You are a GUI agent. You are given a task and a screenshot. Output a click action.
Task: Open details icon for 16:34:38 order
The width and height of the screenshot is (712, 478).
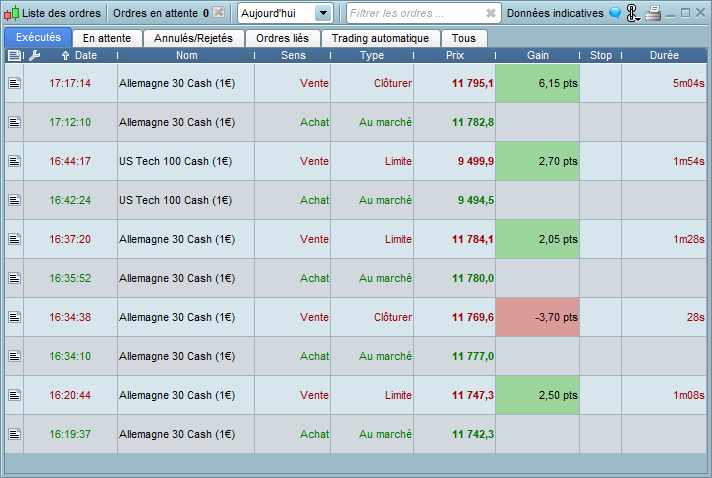click(x=15, y=317)
